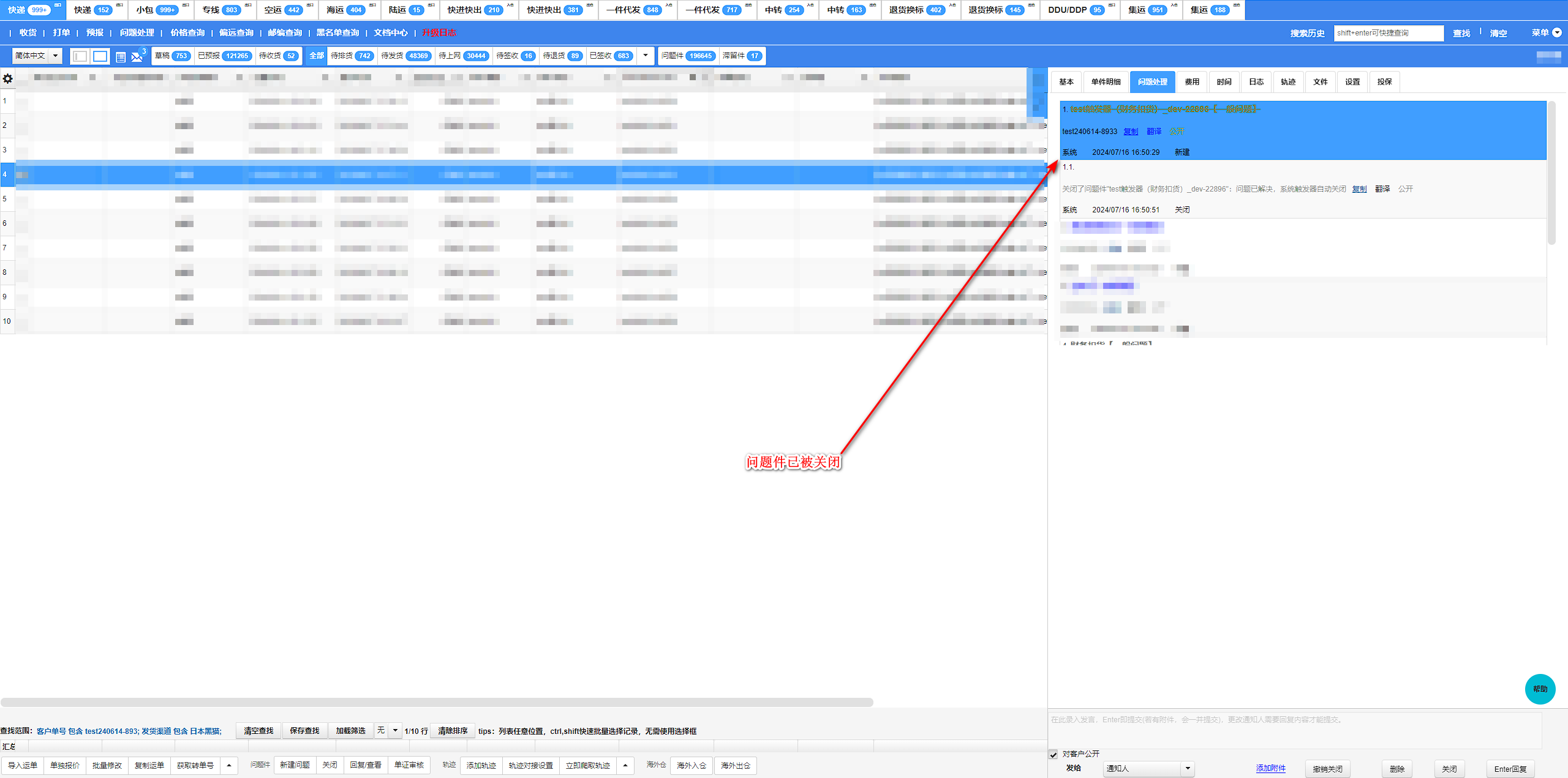1568x778 pixels.
Task: Switch to the single-panel layout icon
Action: click(100, 56)
